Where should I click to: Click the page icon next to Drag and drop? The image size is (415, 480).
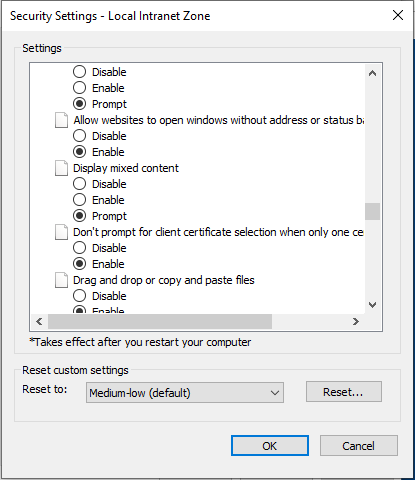62,280
